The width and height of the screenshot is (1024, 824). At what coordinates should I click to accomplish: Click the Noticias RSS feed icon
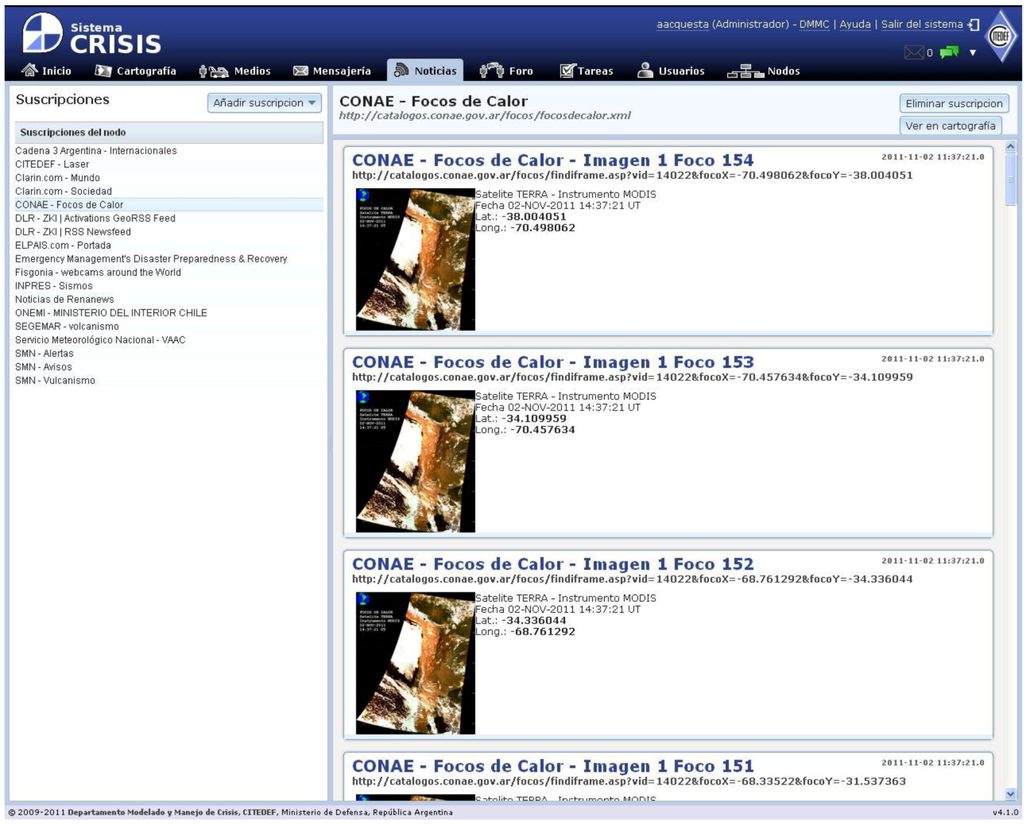[401, 71]
